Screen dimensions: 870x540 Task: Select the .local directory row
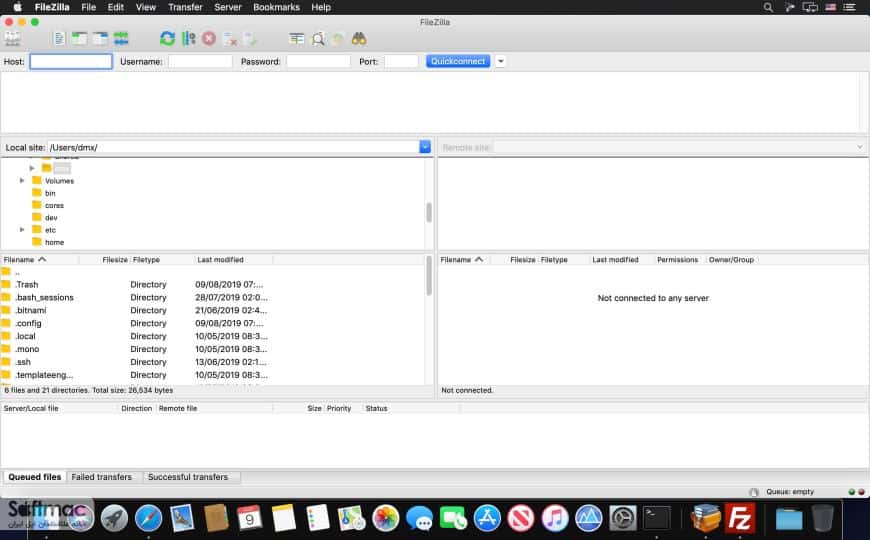pos(214,336)
